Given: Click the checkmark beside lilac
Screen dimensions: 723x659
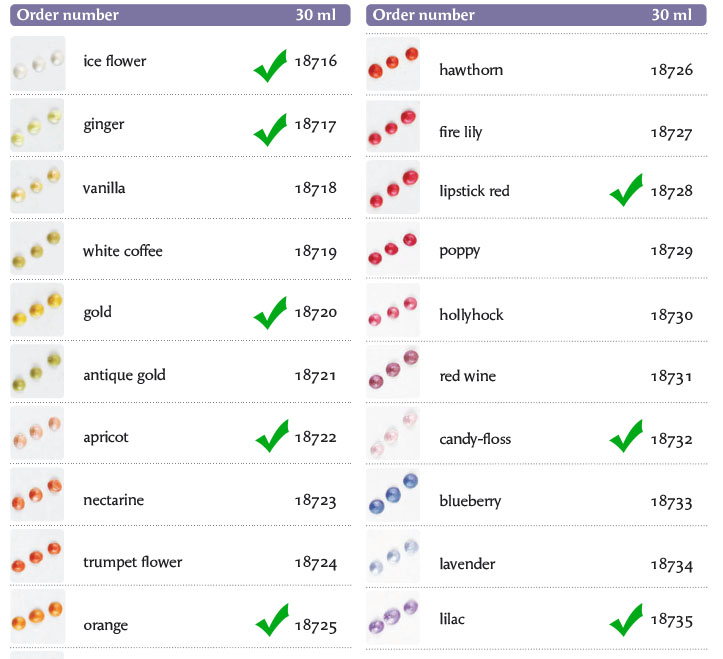Looking at the screenshot, I should pos(626,620).
